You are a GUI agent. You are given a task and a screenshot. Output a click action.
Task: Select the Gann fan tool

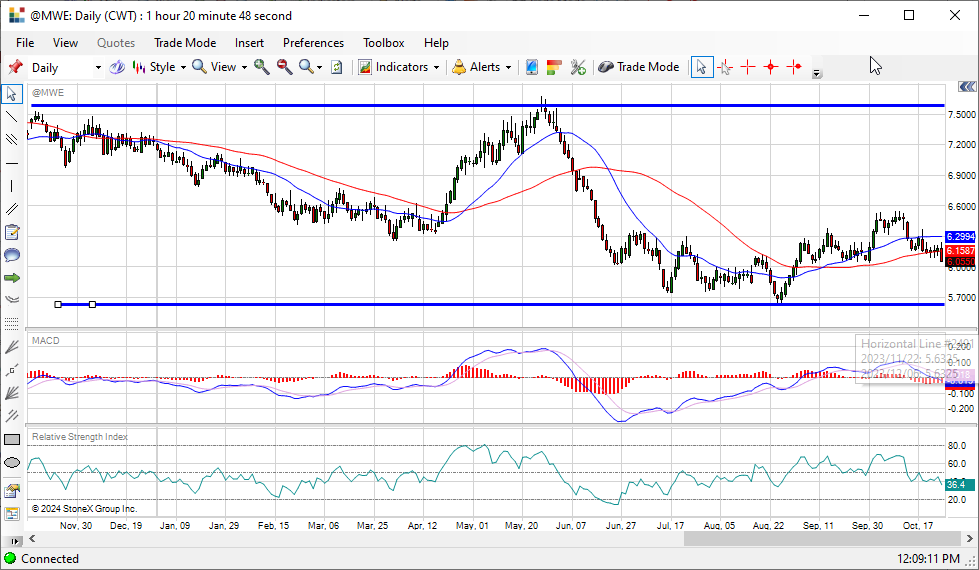[x=11, y=393]
